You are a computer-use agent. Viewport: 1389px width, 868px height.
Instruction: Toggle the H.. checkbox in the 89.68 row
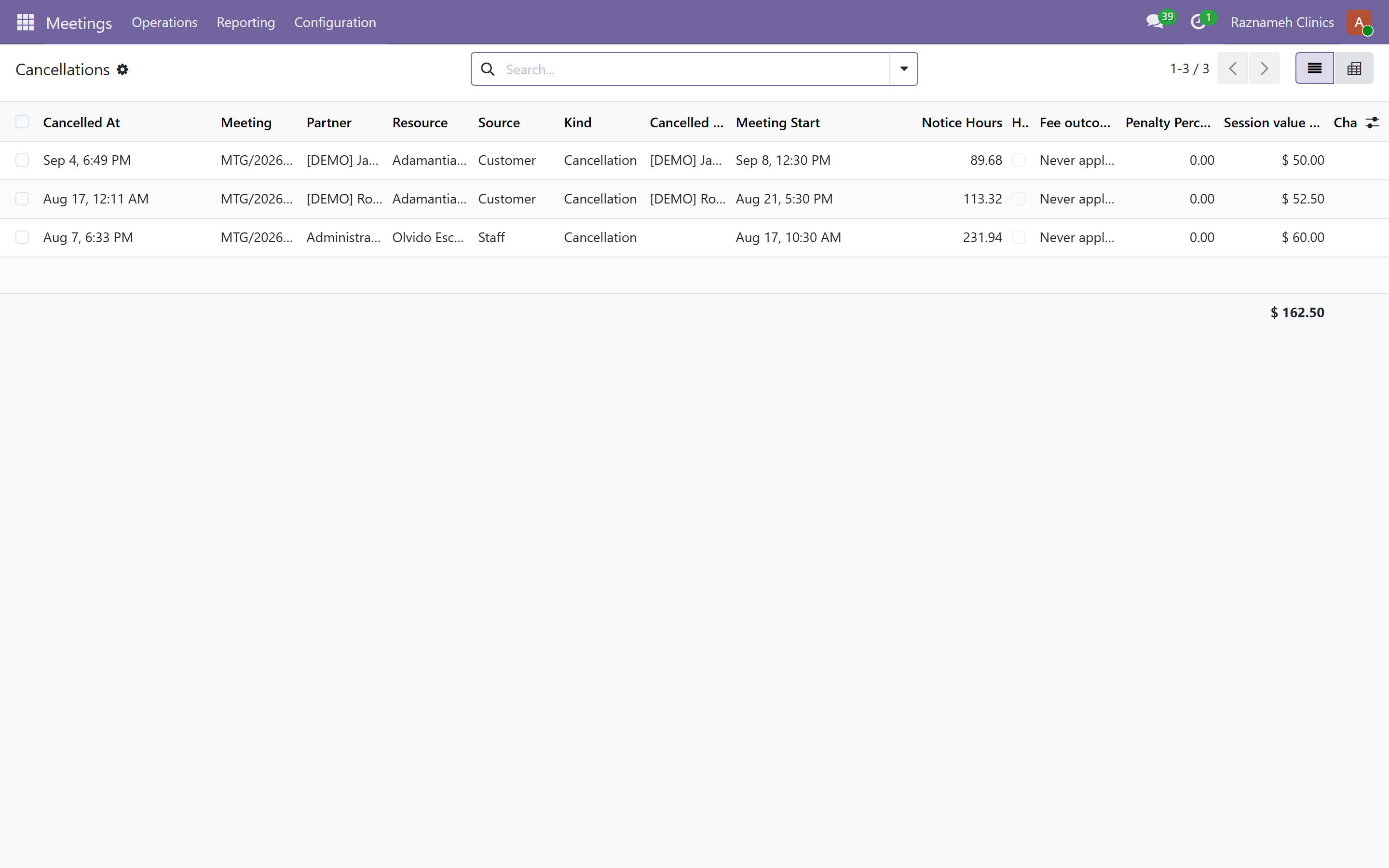tap(1019, 160)
